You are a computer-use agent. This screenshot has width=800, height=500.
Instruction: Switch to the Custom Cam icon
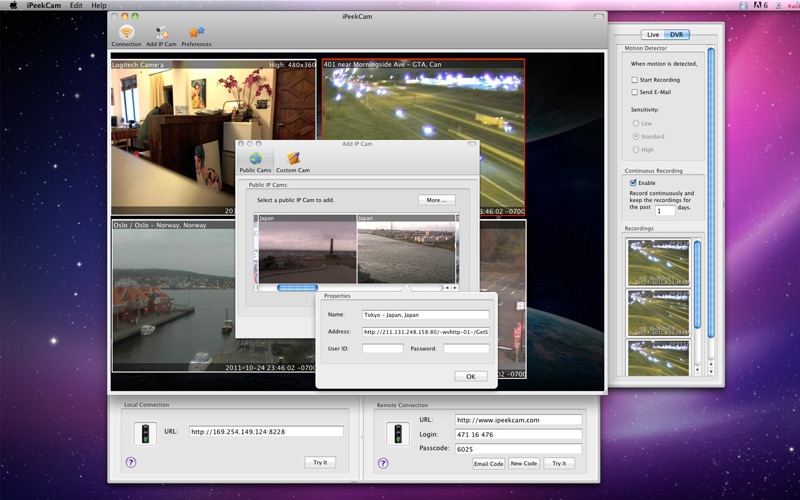(x=293, y=159)
